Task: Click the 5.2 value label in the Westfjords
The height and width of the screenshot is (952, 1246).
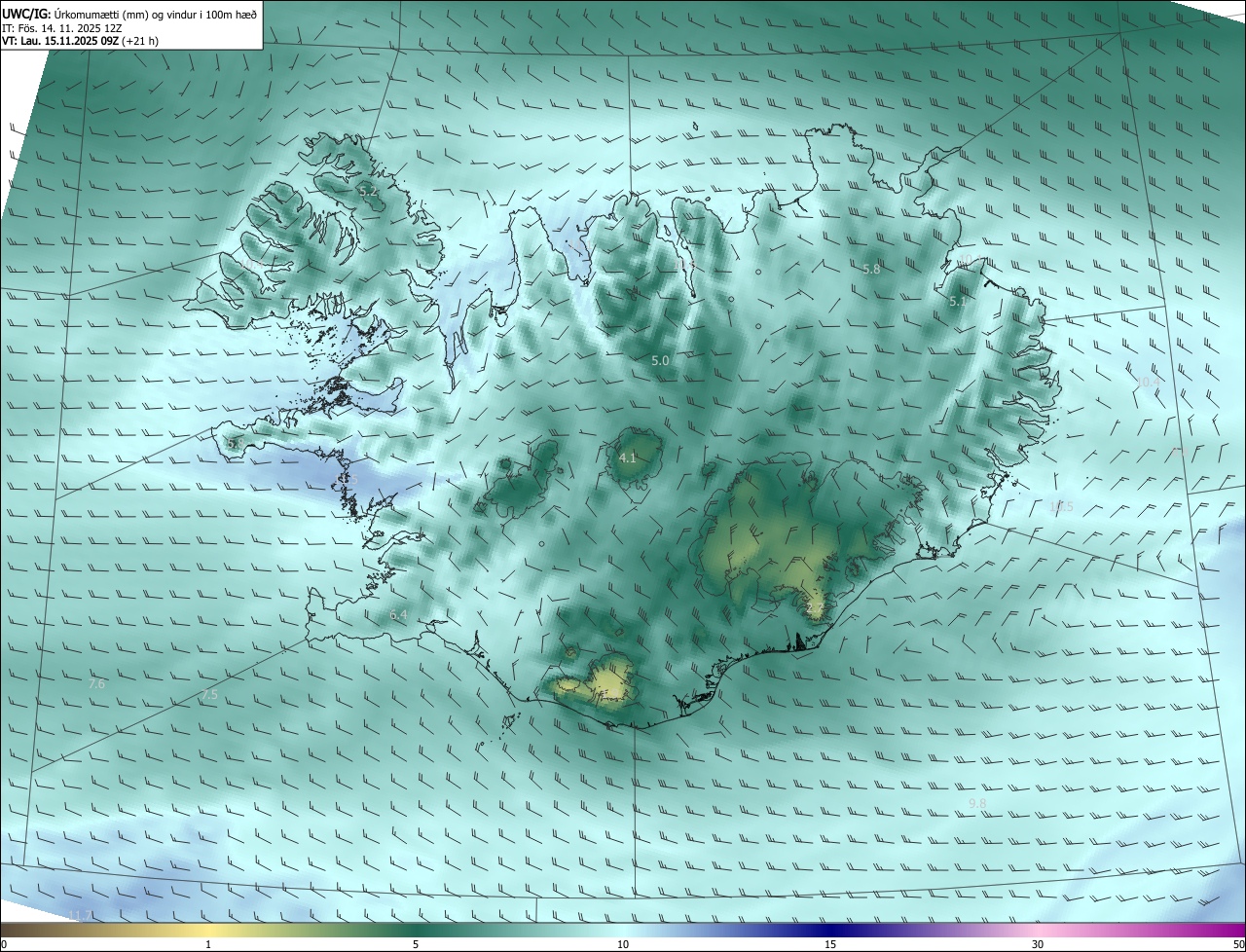Action: 368,192
